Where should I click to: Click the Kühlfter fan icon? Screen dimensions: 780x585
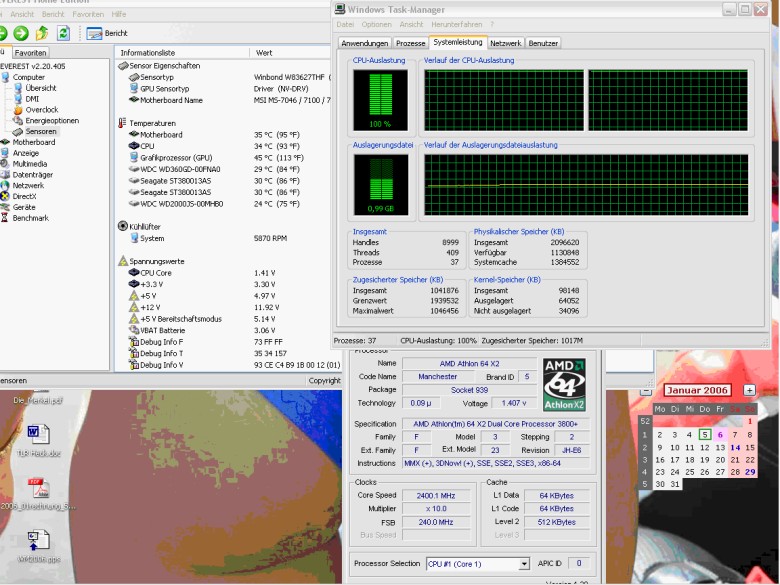123,226
